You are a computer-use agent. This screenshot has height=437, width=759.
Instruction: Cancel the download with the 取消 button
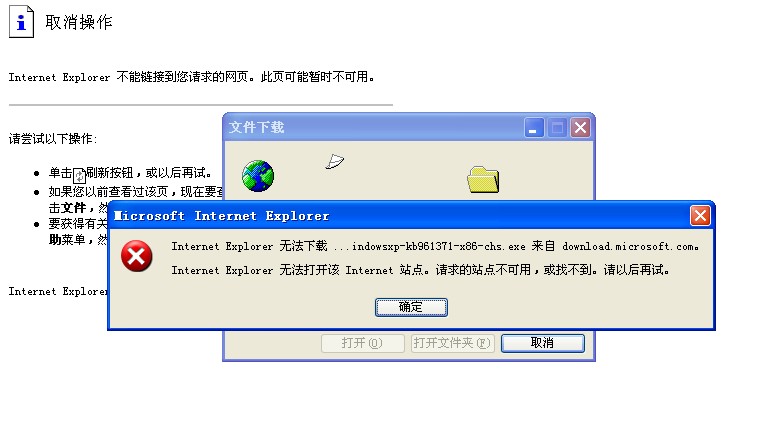(x=543, y=343)
